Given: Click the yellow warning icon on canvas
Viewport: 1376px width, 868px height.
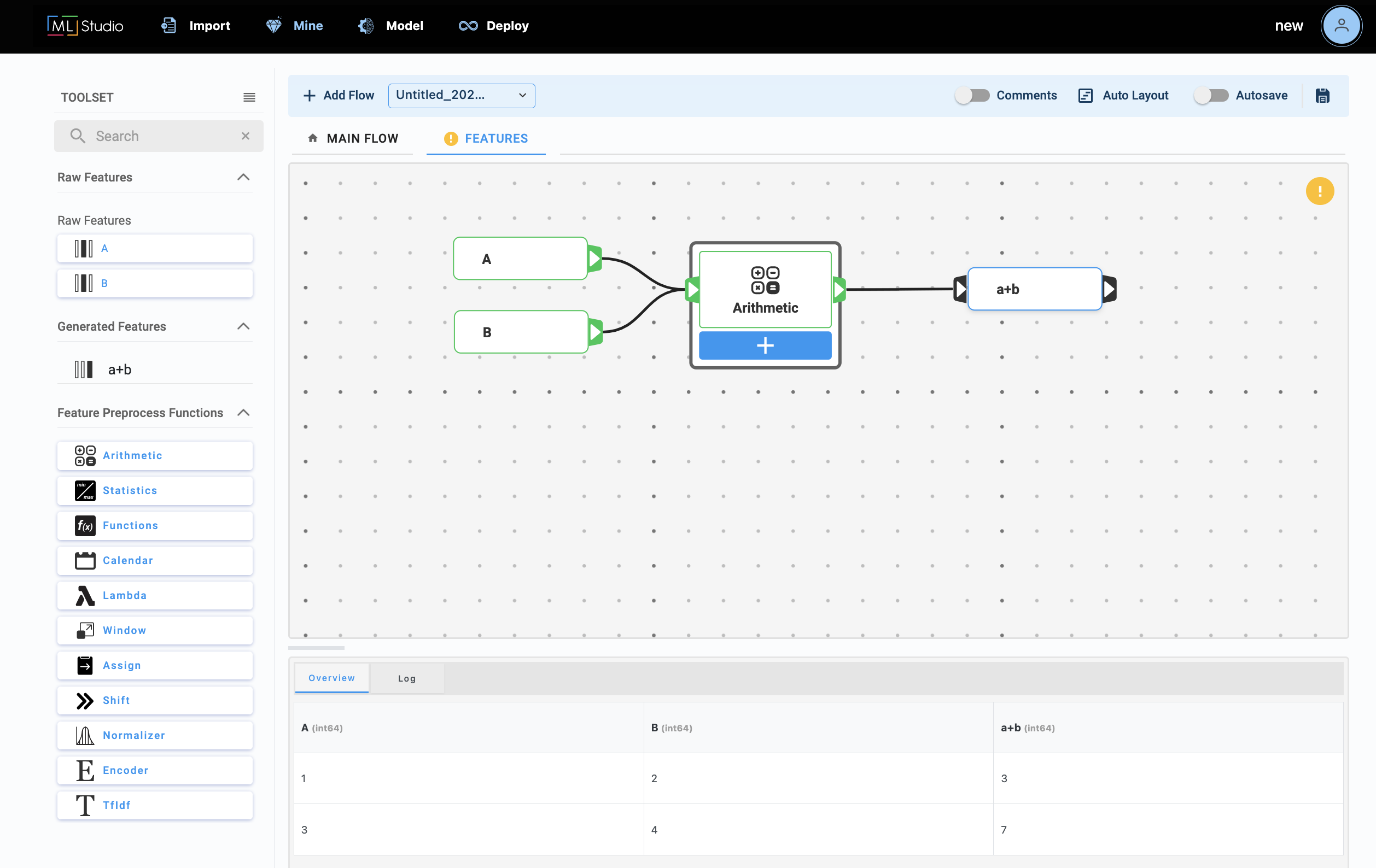Looking at the screenshot, I should [x=1320, y=191].
